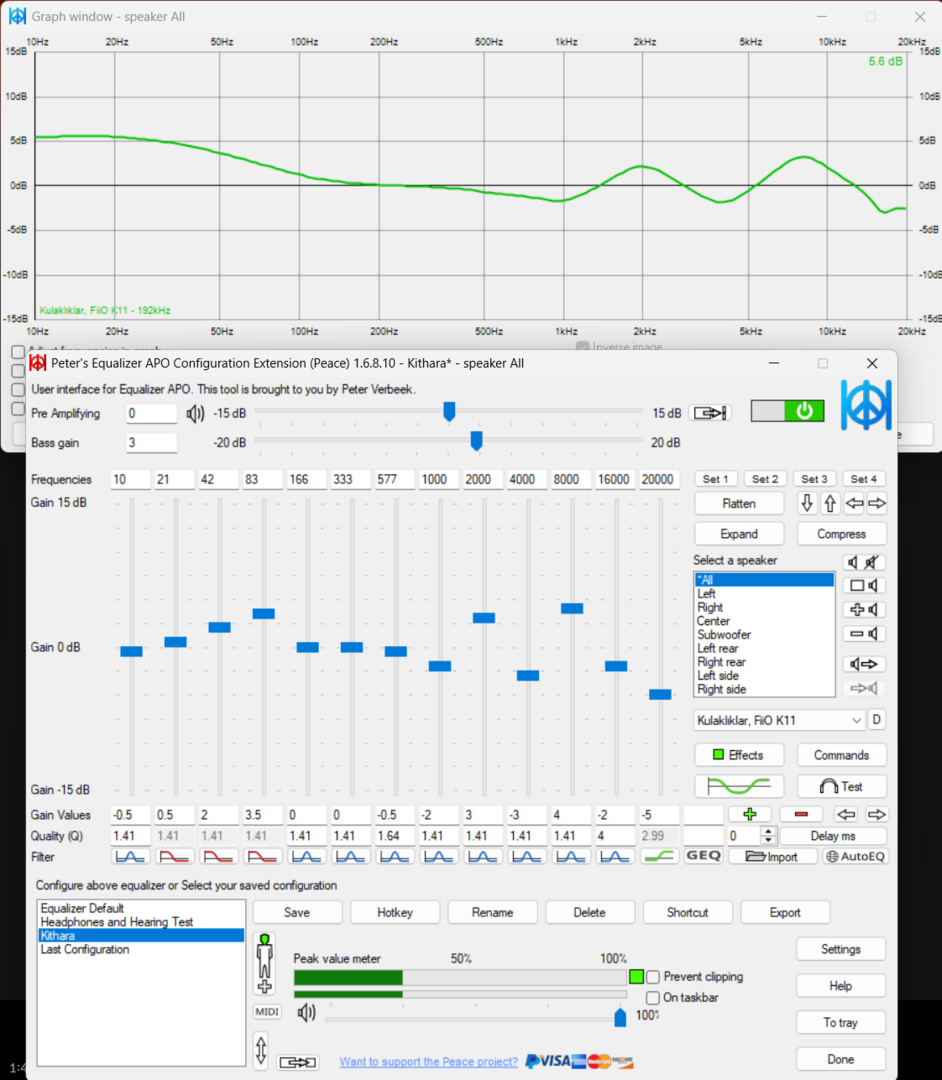This screenshot has height=1080, width=942.
Task: Open the Settings button
Action: pos(841,949)
